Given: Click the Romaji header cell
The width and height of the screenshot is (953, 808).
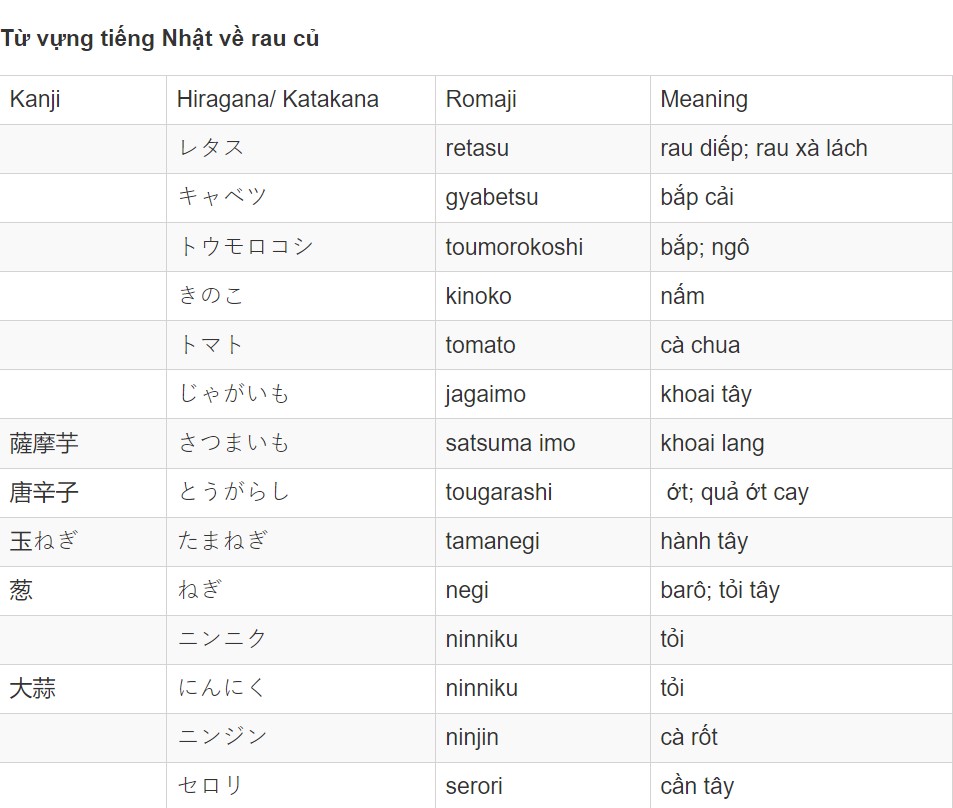Looking at the screenshot, I should [x=543, y=100].
